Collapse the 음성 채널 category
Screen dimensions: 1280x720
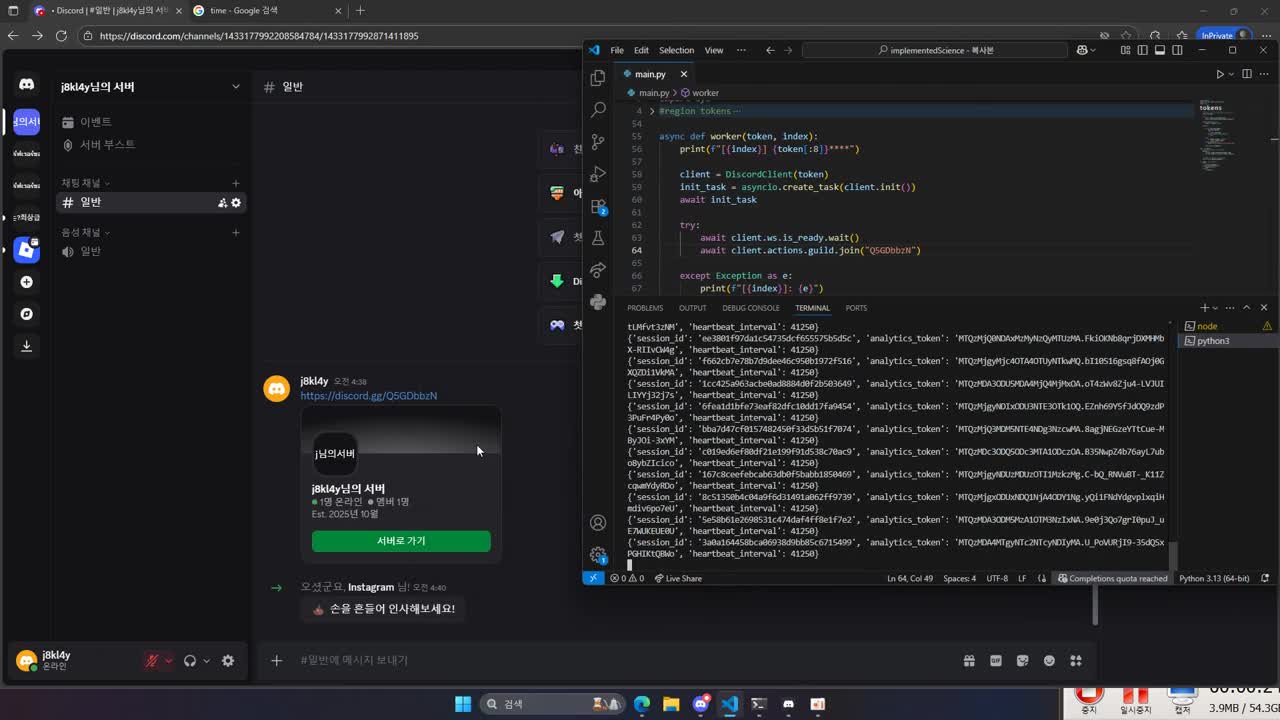[x=85, y=232]
